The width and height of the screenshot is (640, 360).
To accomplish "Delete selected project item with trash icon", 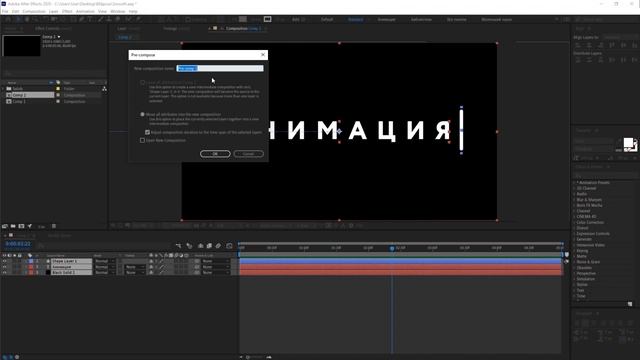I will [54, 226].
